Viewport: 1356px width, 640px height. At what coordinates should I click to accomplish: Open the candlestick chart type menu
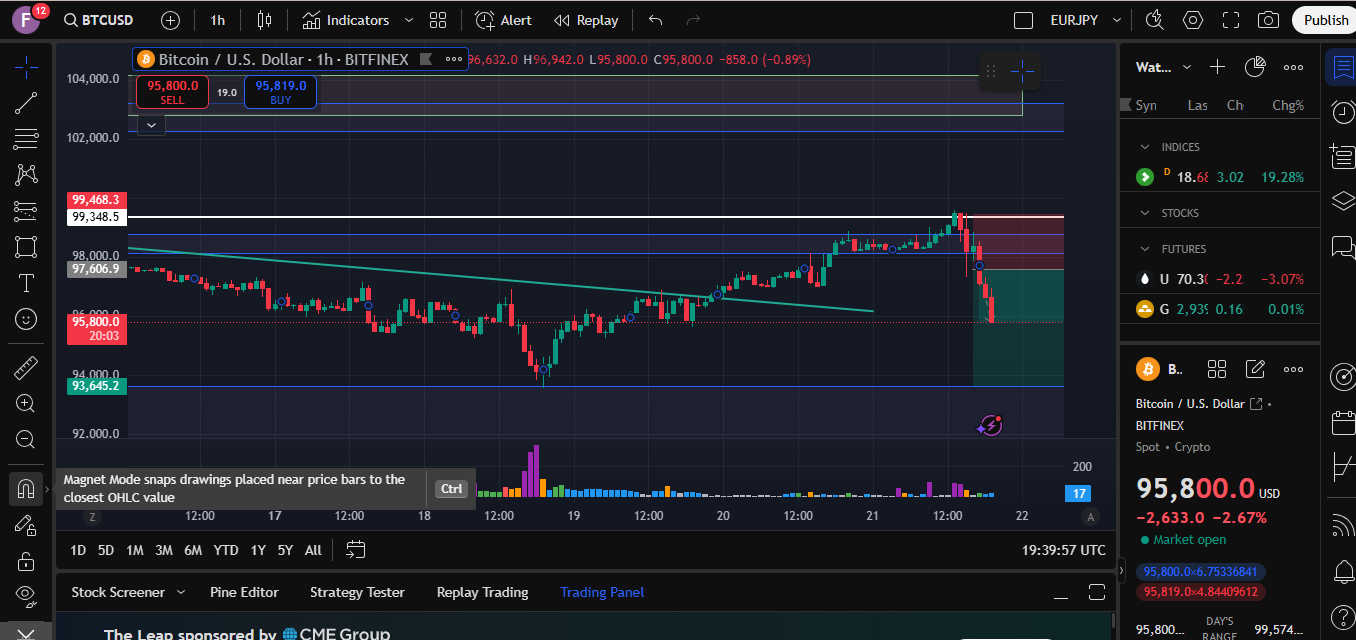(x=264, y=20)
